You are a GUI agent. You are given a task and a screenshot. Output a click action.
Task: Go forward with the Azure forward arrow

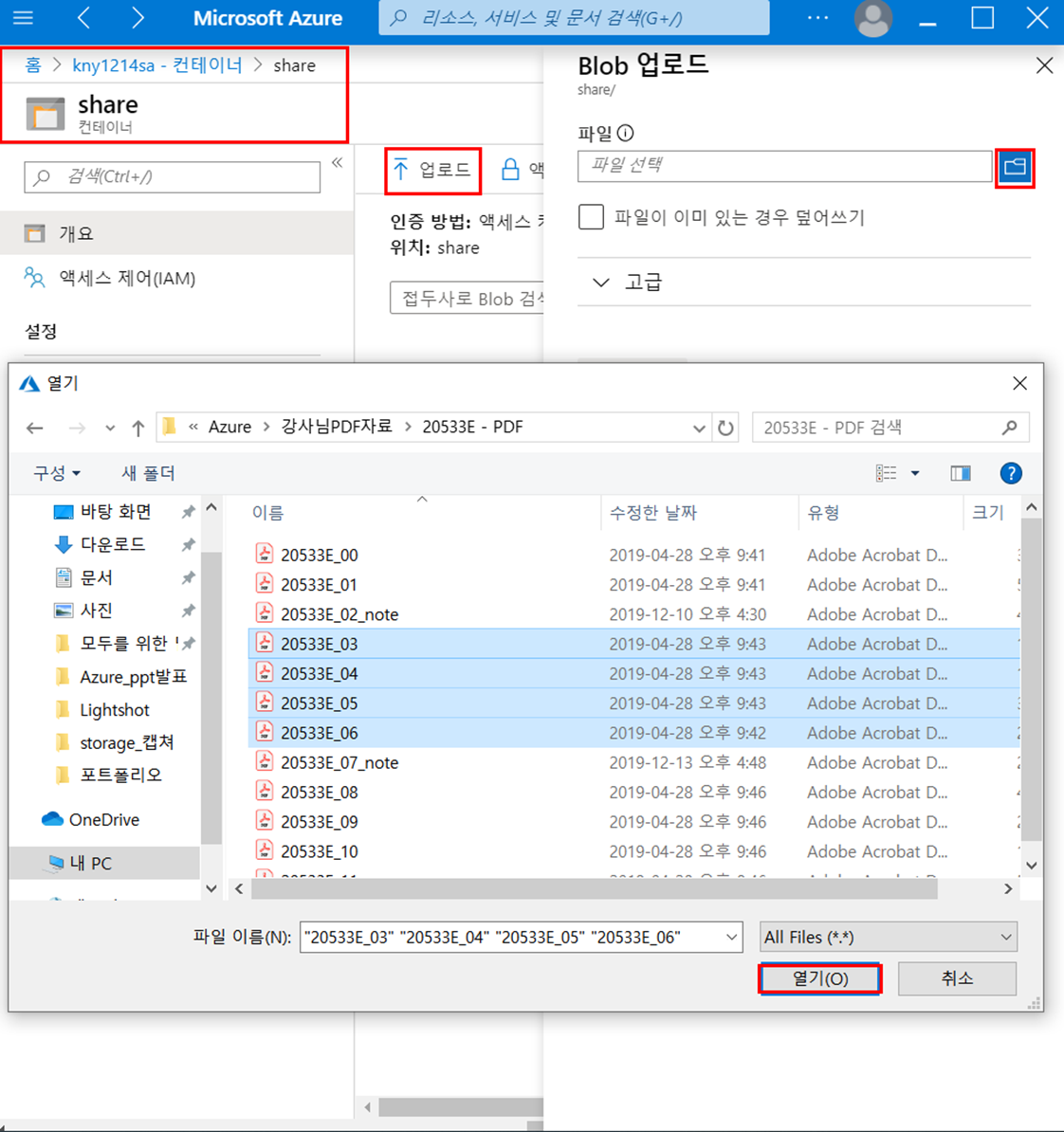[138, 17]
